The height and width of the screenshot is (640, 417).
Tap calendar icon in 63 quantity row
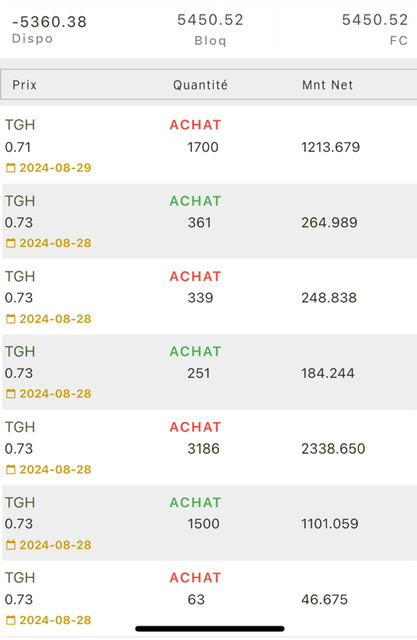(11, 620)
